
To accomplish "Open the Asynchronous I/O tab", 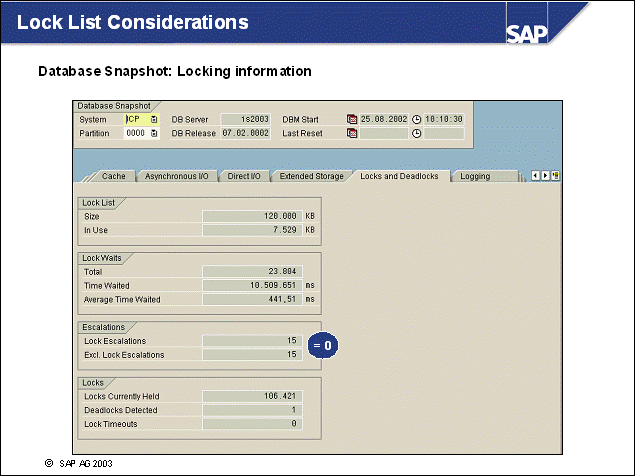I will (x=176, y=176).
